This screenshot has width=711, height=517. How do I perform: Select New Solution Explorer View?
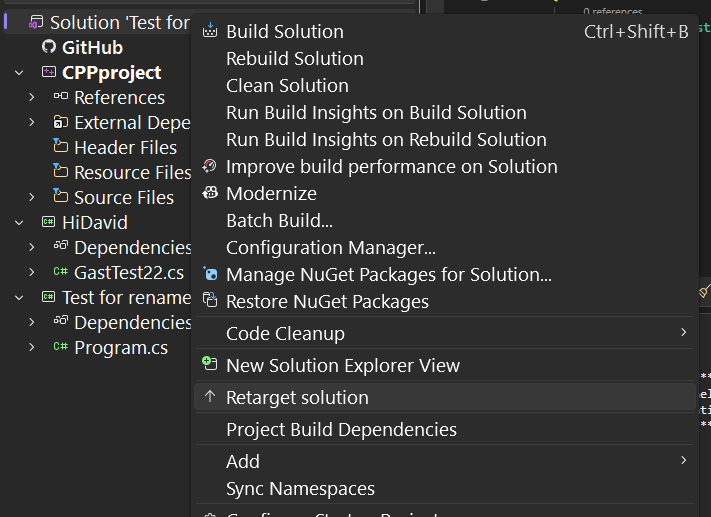point(444,365)
